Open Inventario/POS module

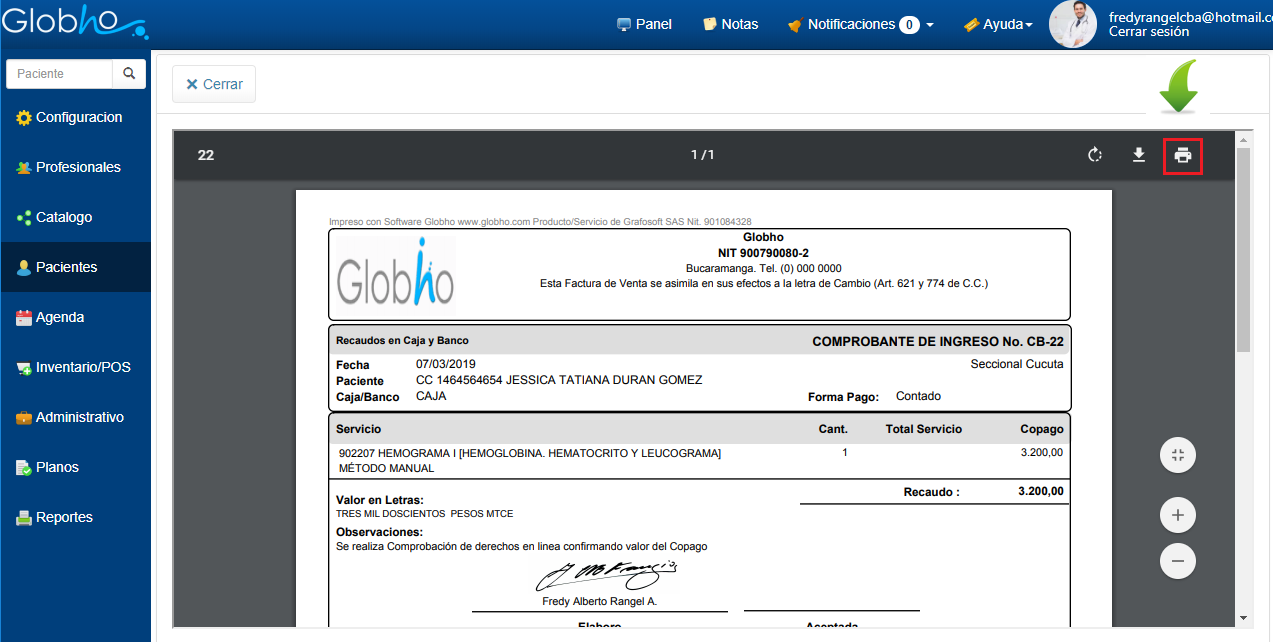(x=82, y=367)
